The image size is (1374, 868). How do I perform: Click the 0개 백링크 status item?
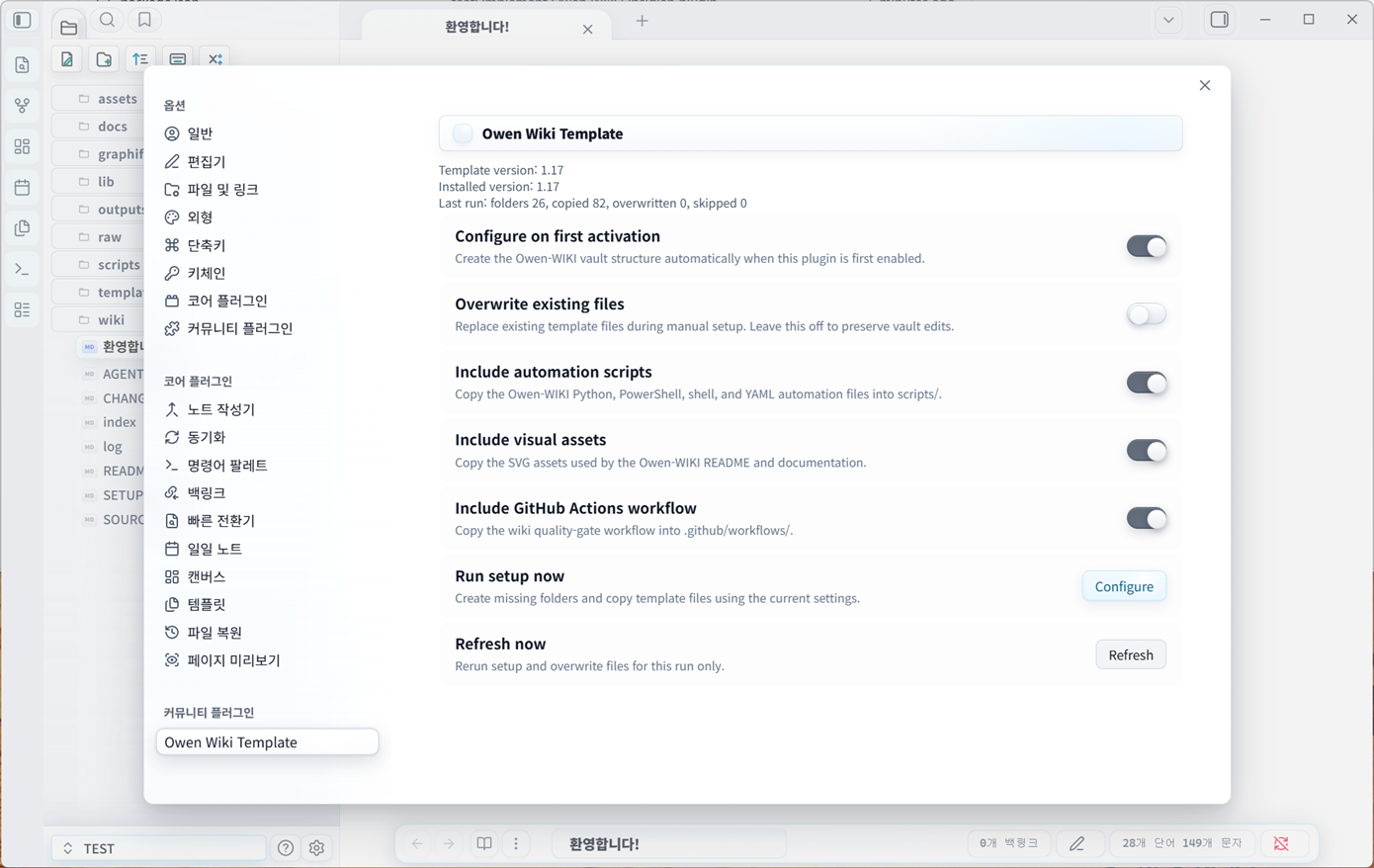point(1008,843)
